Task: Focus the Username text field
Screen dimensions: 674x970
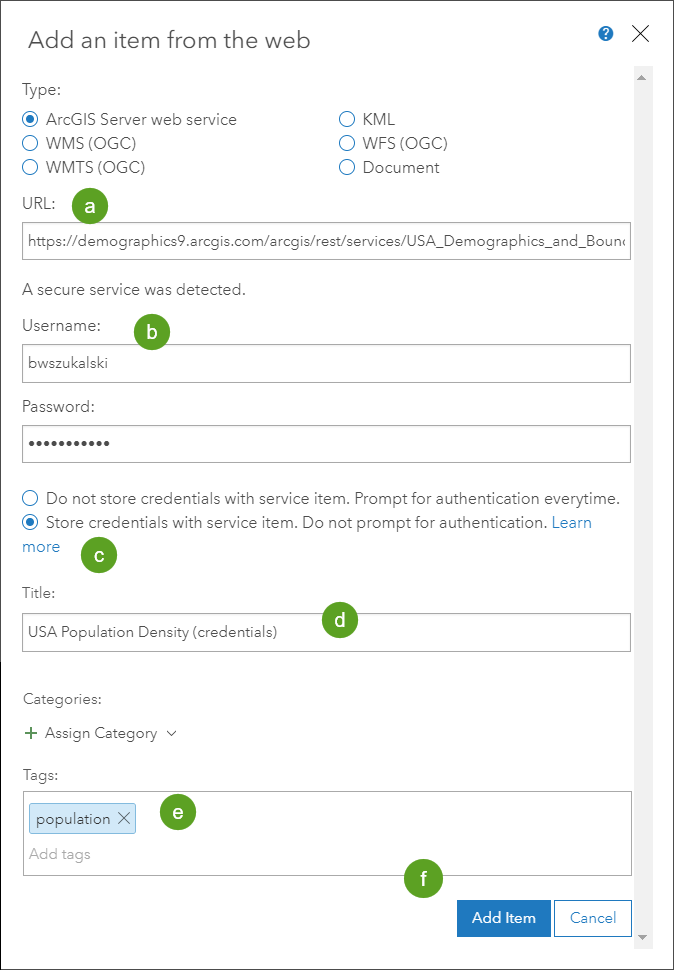Action: 326,363
